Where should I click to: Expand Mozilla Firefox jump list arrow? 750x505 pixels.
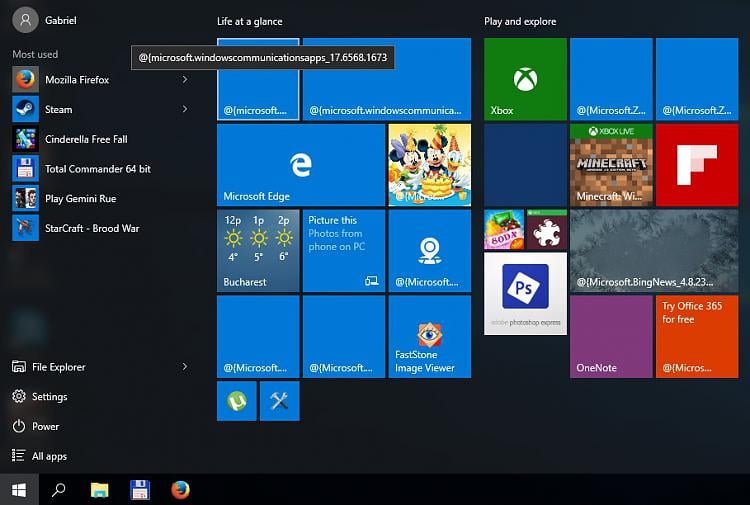click(185, 79)
